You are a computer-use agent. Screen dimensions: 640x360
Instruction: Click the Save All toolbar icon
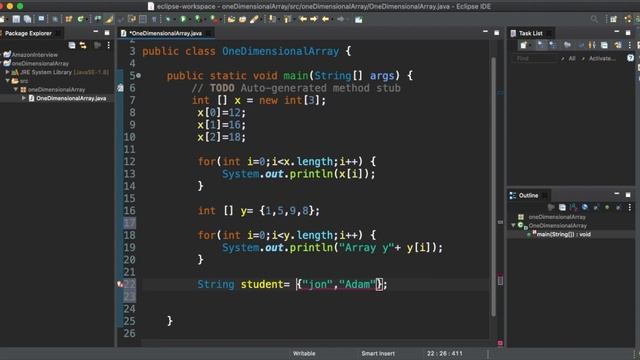click(27, 19)
